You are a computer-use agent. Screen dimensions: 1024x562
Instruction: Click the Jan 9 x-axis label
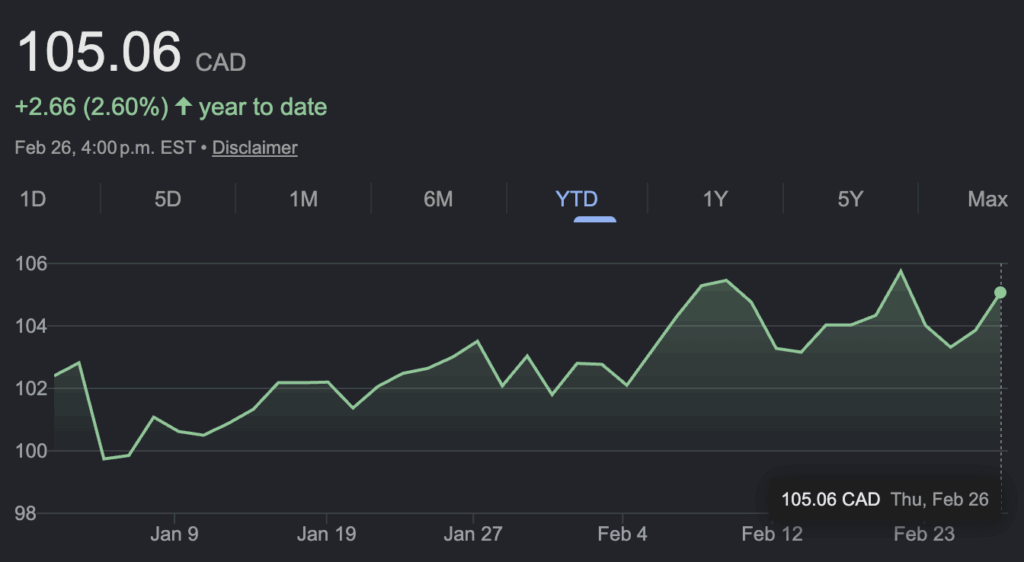[x=173, y=535]
